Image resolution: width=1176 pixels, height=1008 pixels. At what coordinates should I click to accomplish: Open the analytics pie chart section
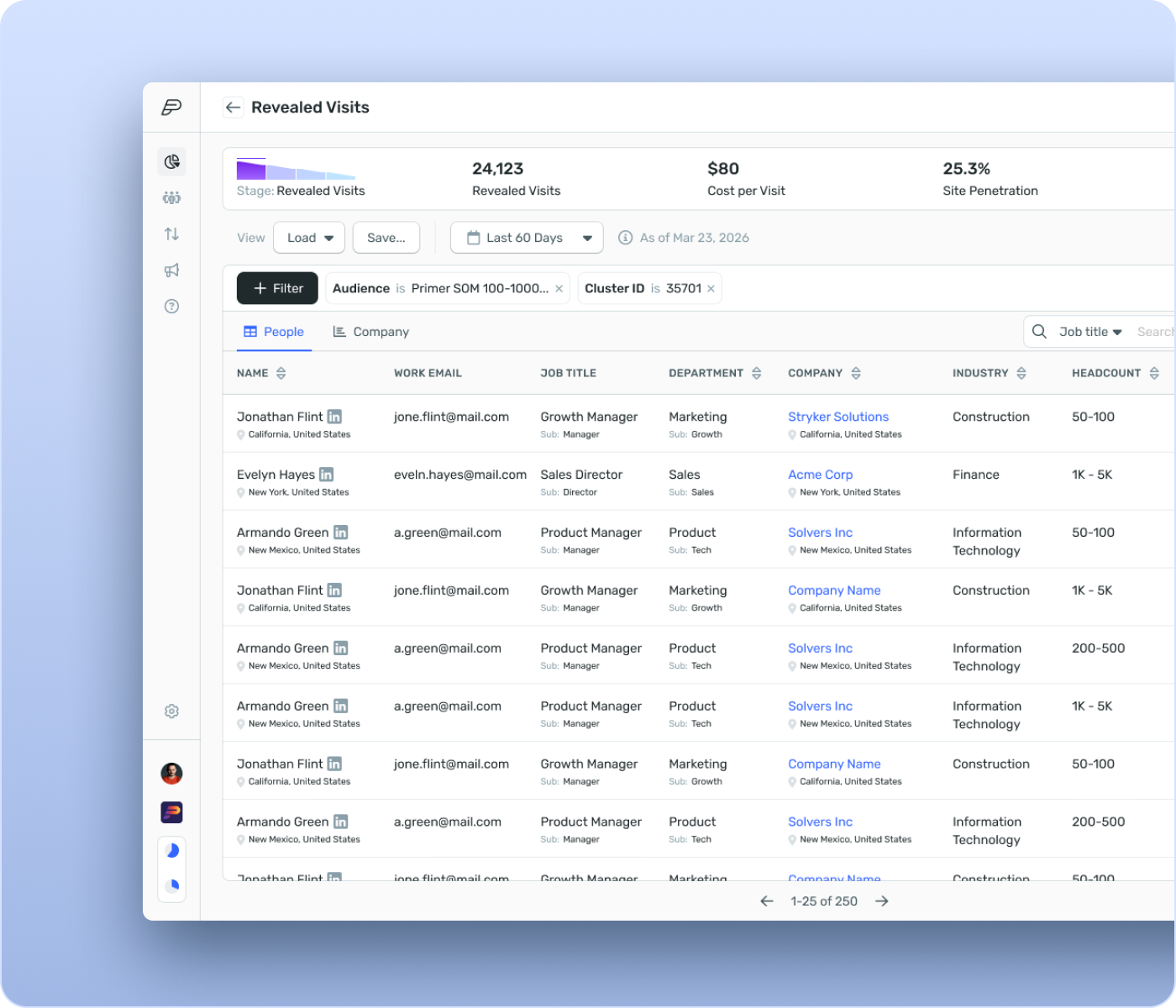pyautogui.click(x=171, y=161)
